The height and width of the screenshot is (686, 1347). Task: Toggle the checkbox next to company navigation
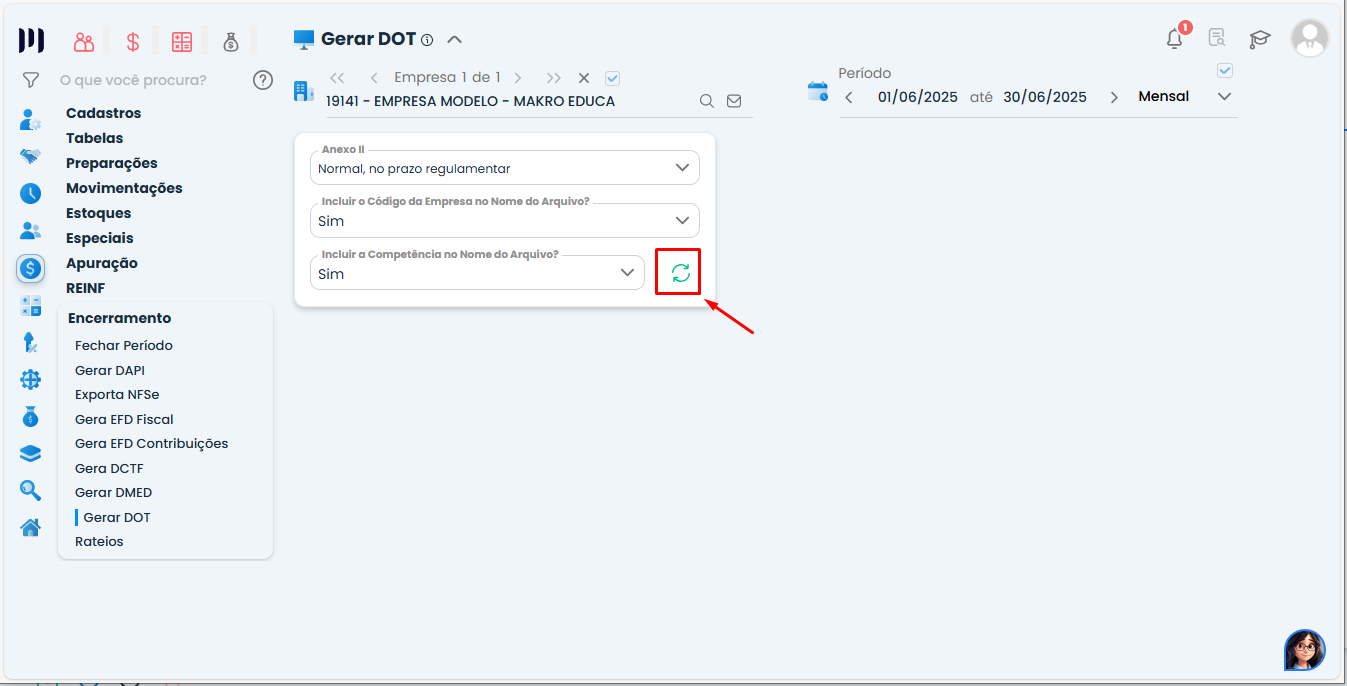613,78
